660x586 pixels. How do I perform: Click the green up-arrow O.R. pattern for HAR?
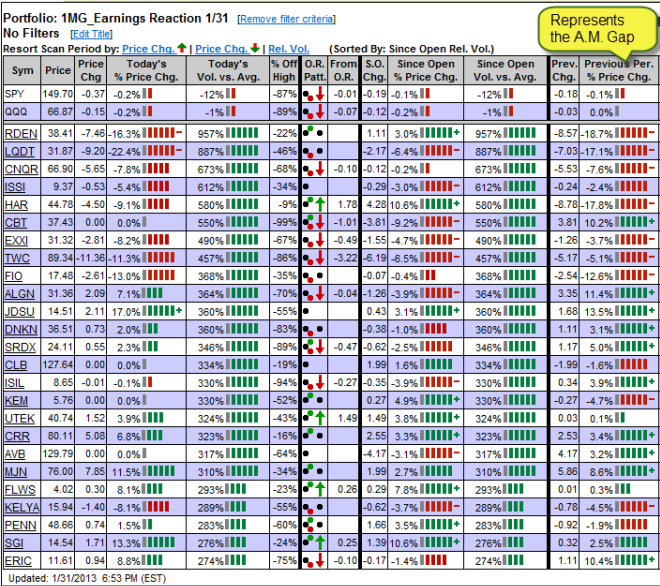[x=318, y=204]
